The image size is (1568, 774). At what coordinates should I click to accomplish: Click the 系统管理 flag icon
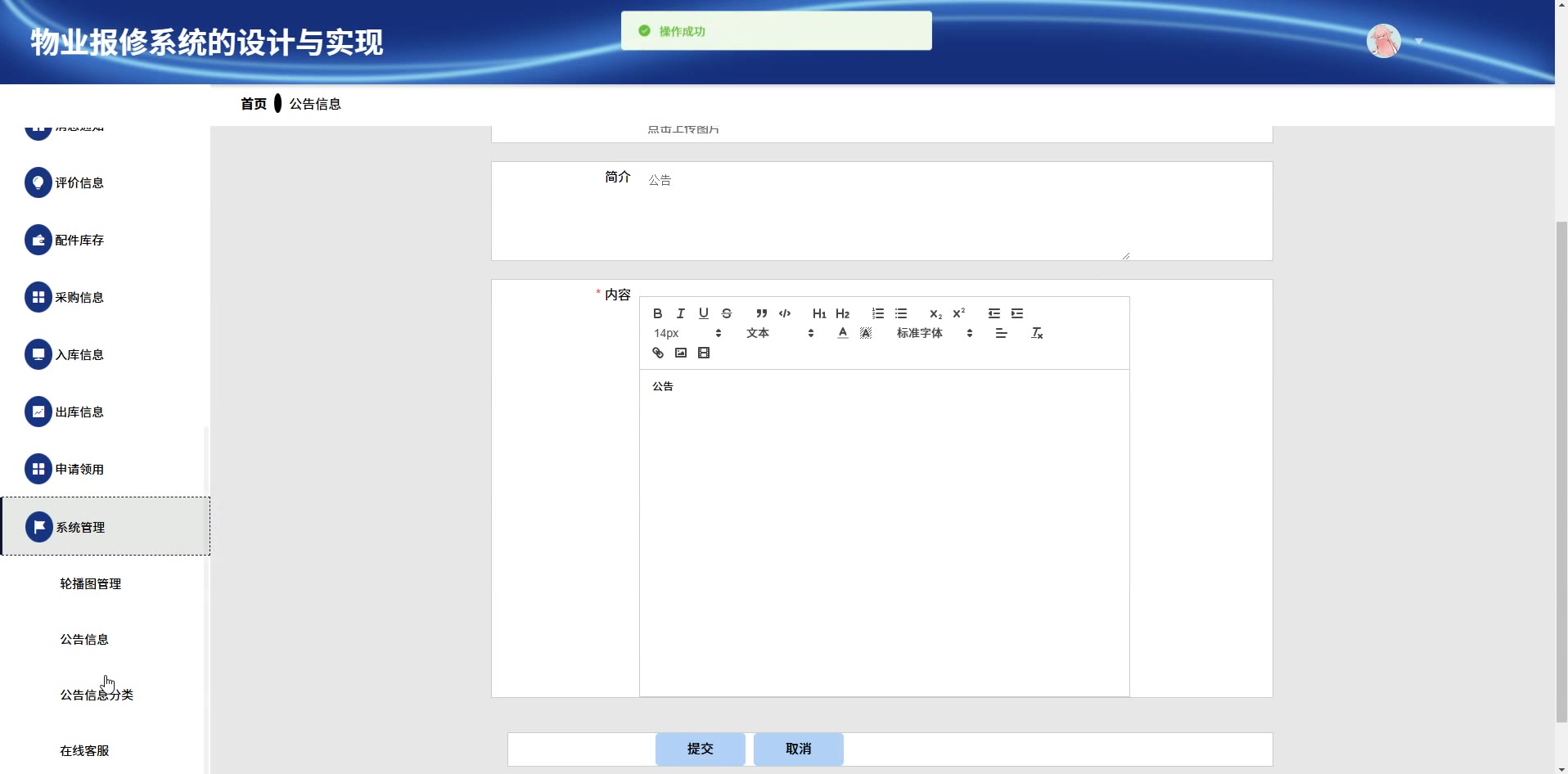39,527
